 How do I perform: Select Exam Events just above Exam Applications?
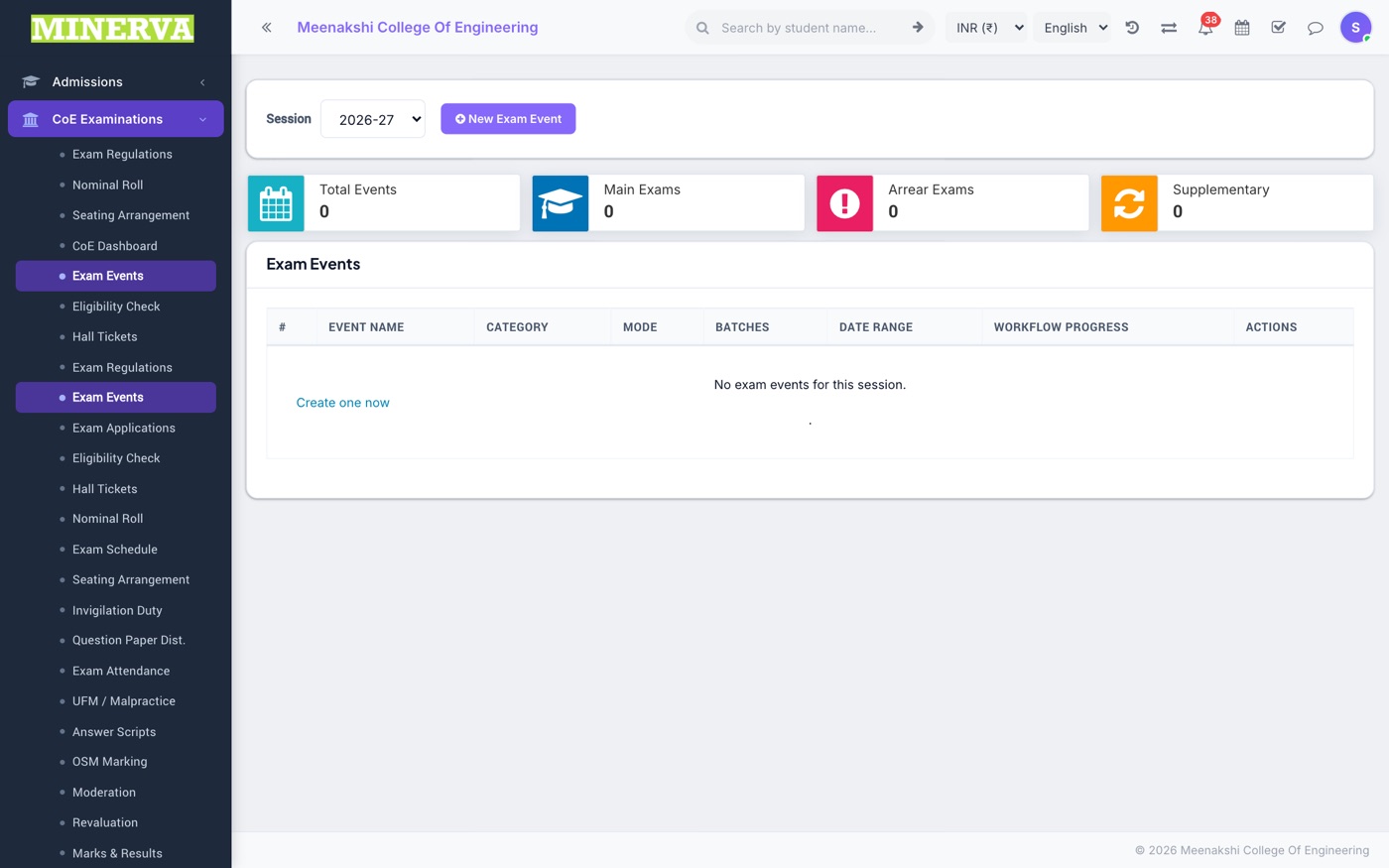click(116, 397)
